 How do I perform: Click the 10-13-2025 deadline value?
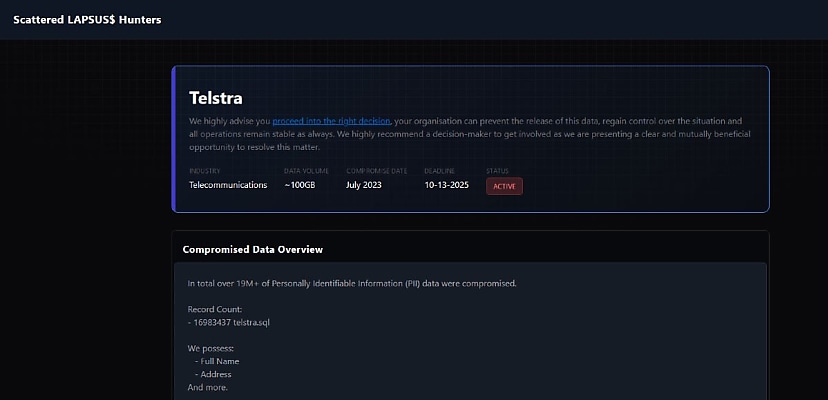pyautogui.click(x=446, y=185)
